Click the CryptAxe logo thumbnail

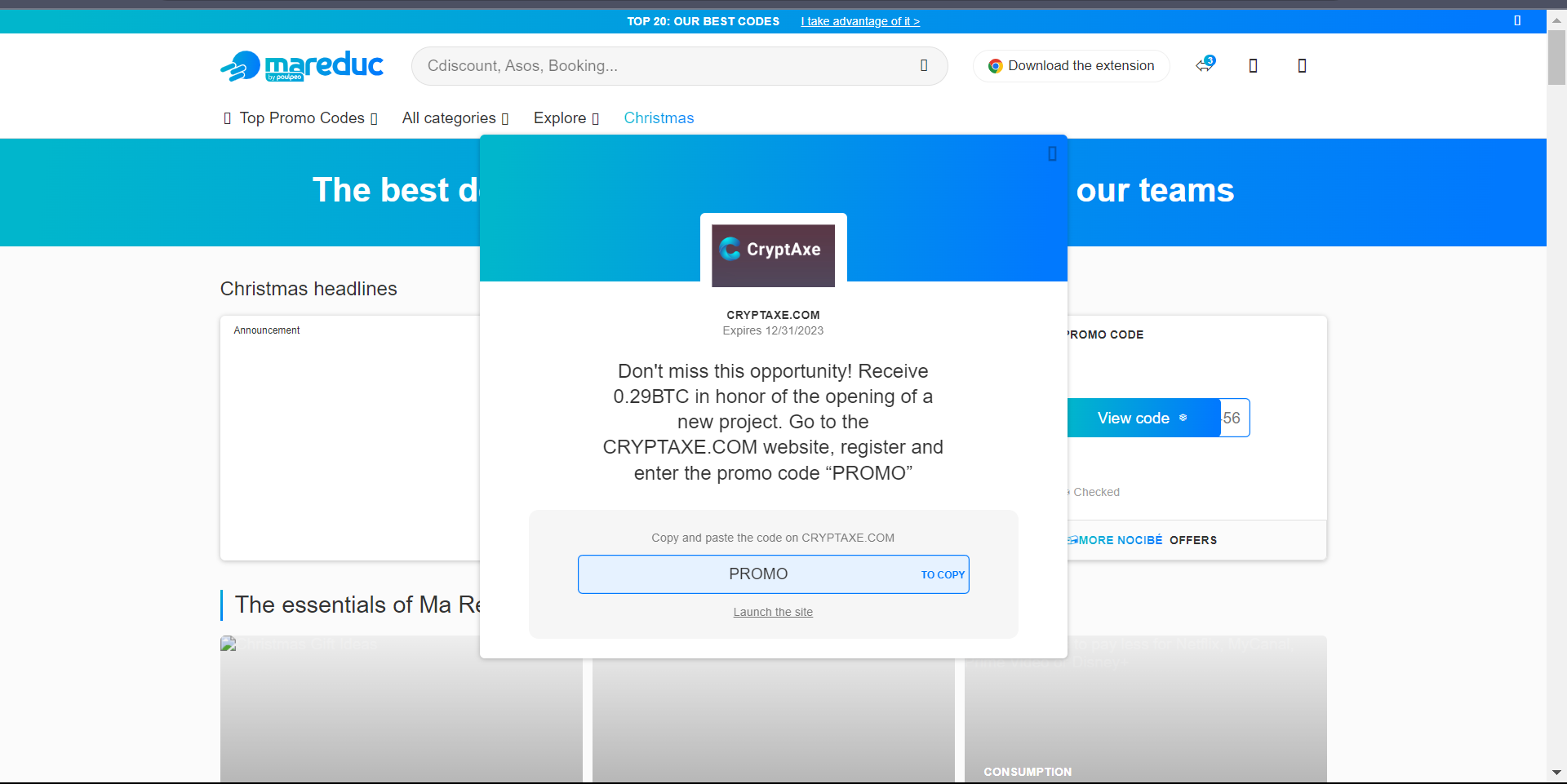[773, 255]
